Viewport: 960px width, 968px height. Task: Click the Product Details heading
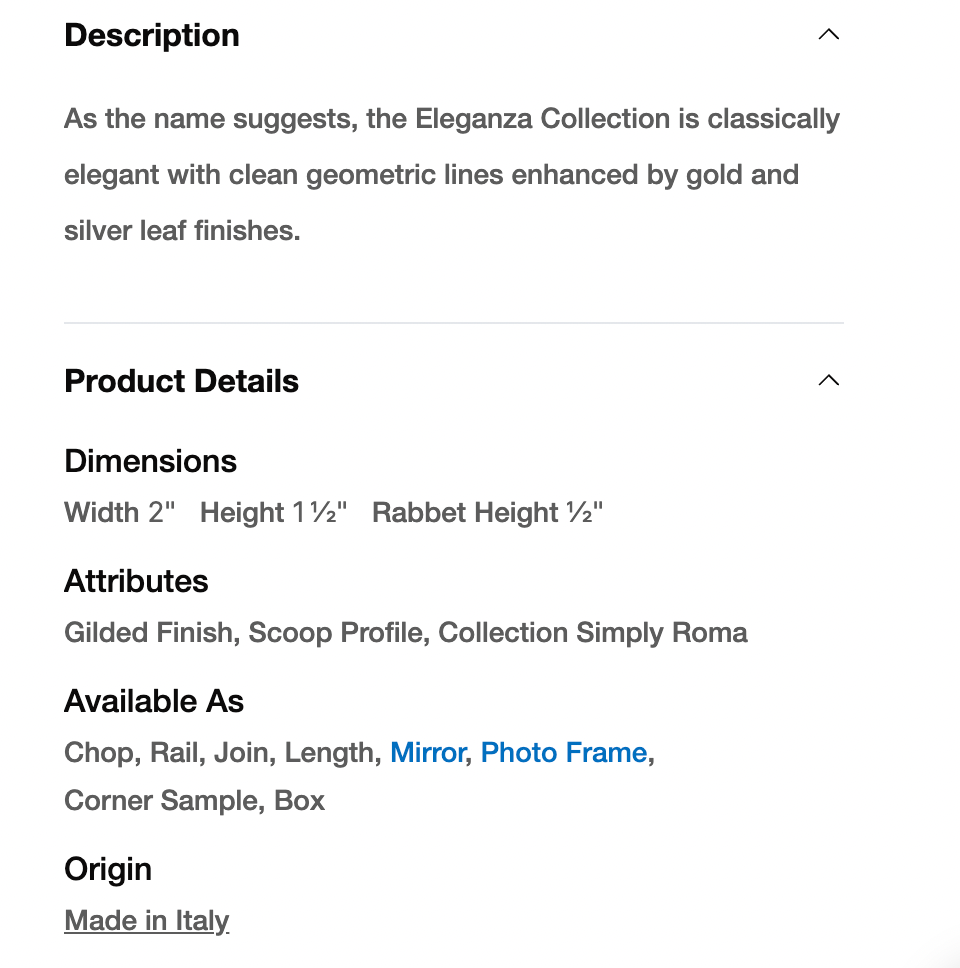[181, 381]
